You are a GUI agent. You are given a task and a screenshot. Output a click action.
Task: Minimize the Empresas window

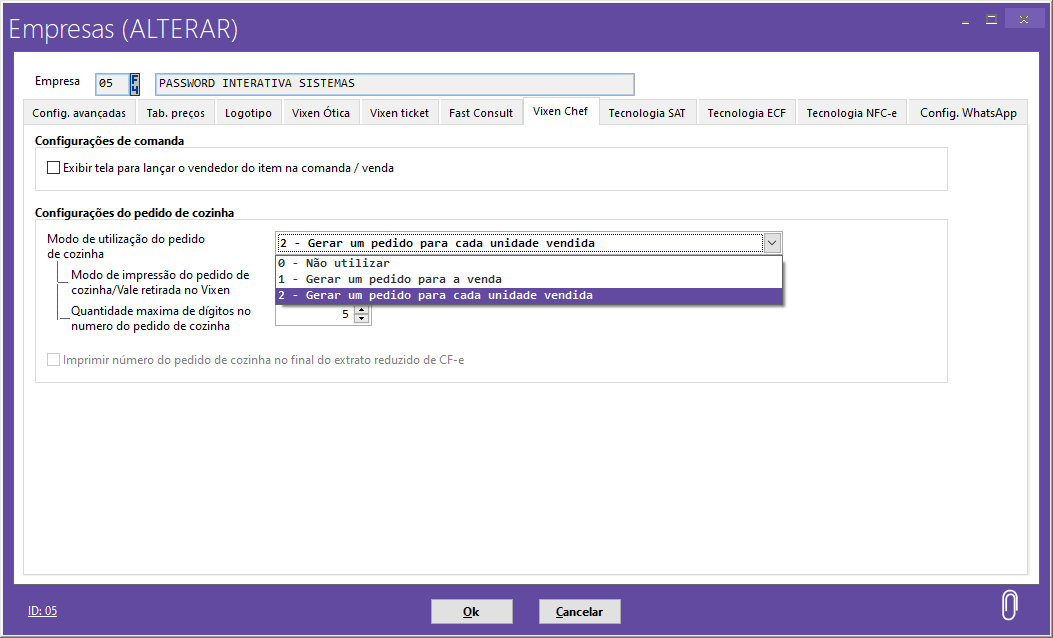click(964, 19)
